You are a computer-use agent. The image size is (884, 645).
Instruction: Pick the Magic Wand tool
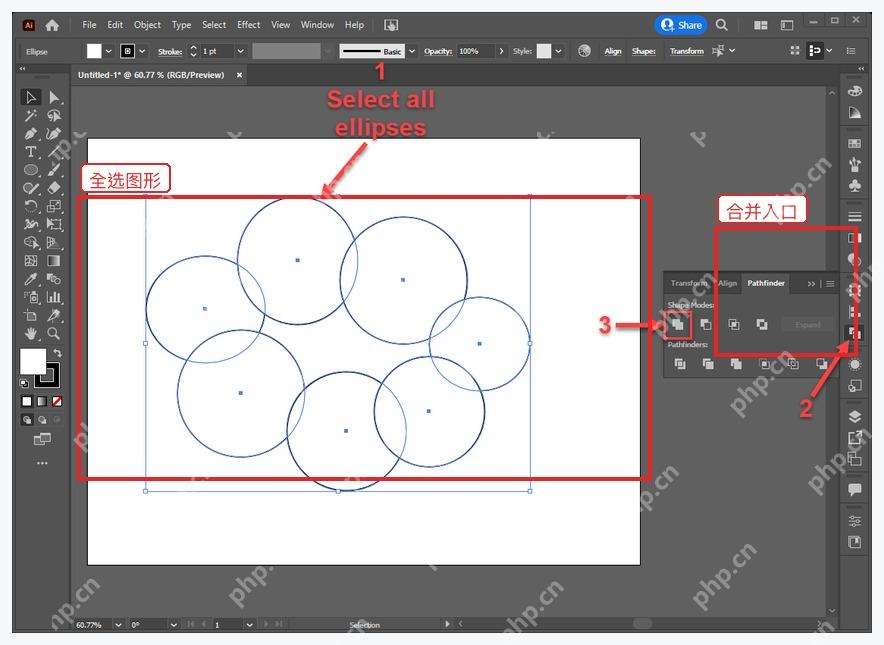pos(31,116)
